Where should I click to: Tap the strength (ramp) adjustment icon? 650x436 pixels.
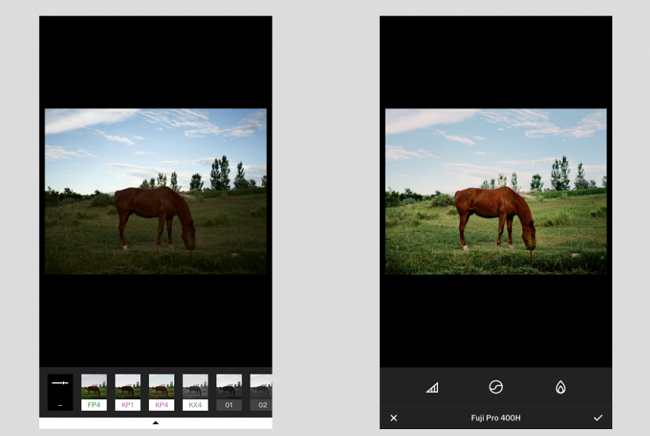point(432,388)
